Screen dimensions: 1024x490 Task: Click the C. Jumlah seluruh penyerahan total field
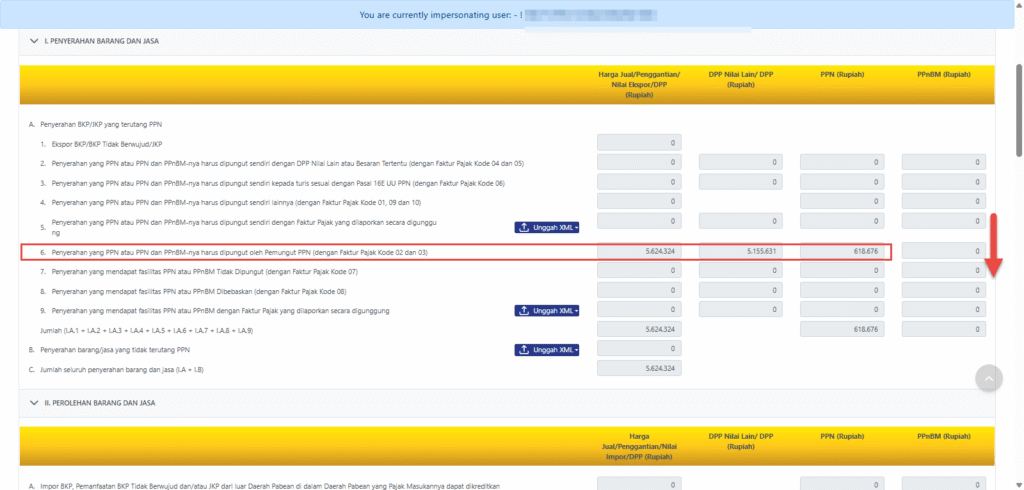pos(639,368)
